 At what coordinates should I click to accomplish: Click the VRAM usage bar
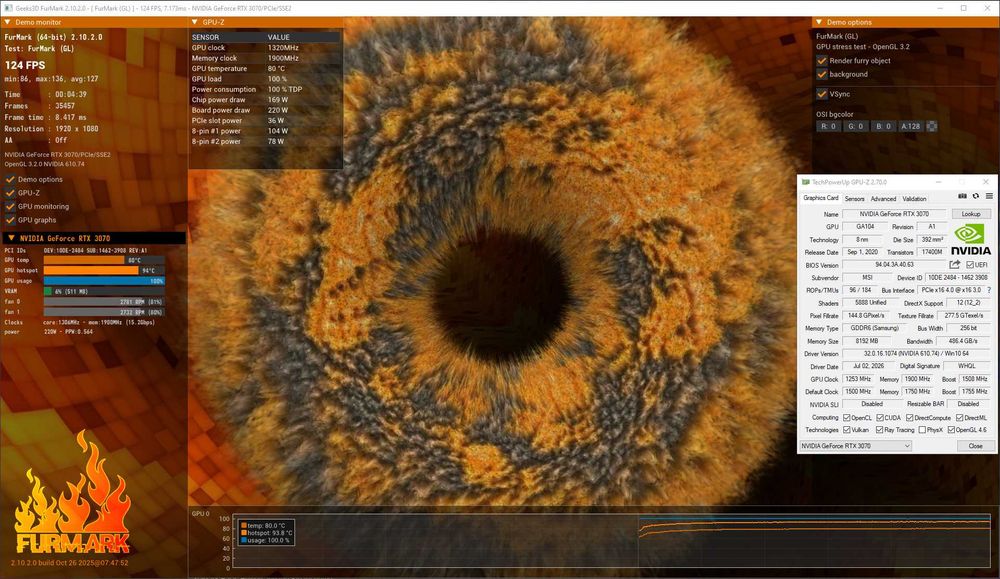click(x=104, y=291)
